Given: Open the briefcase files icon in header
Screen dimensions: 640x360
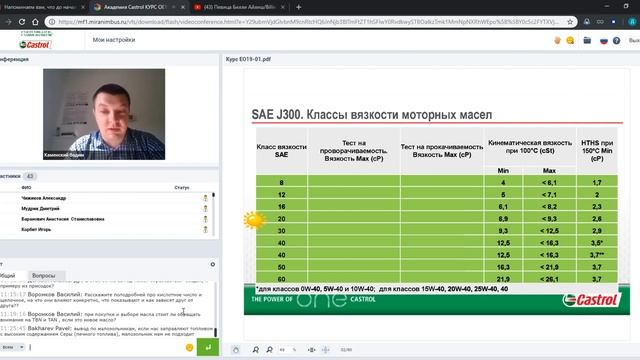Looking at the screenshot, I should tap(587, 40).
